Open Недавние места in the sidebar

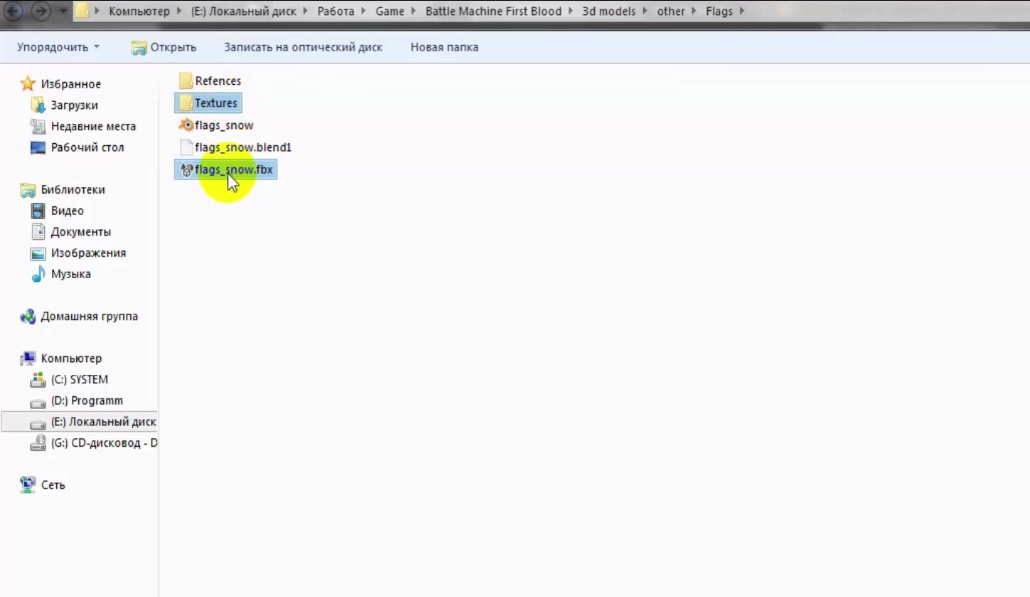coord(93,126)
